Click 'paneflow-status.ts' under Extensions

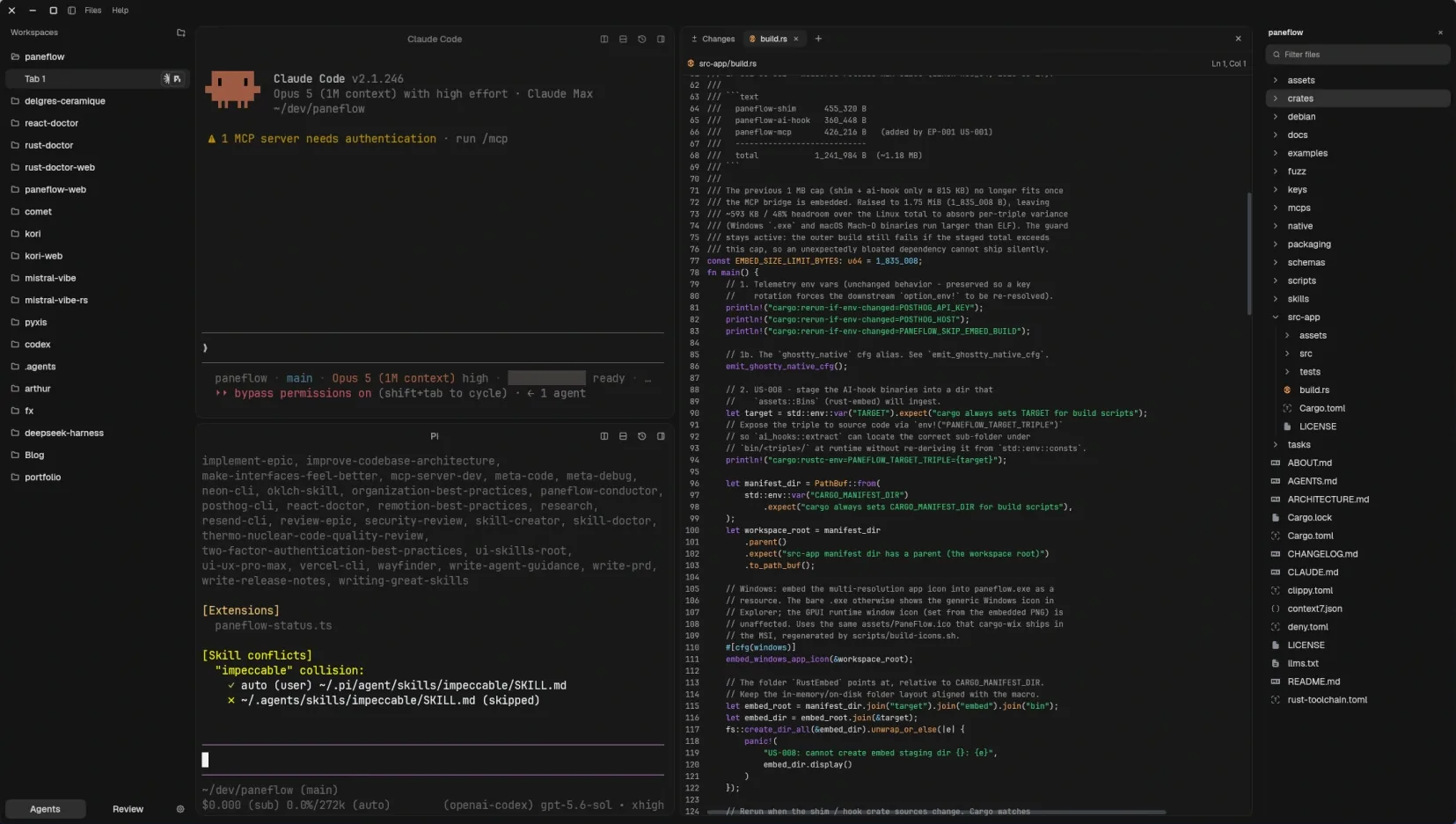tap(274, 626)
